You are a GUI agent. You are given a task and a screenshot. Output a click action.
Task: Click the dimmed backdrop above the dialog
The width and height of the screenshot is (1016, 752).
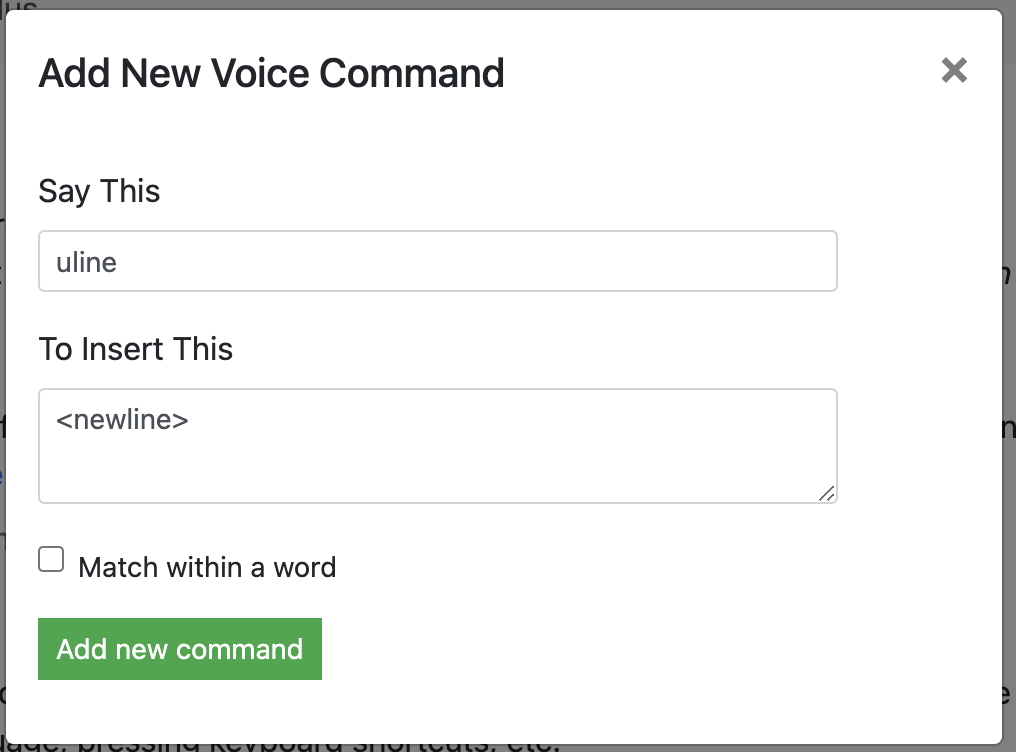click(500, 4)
